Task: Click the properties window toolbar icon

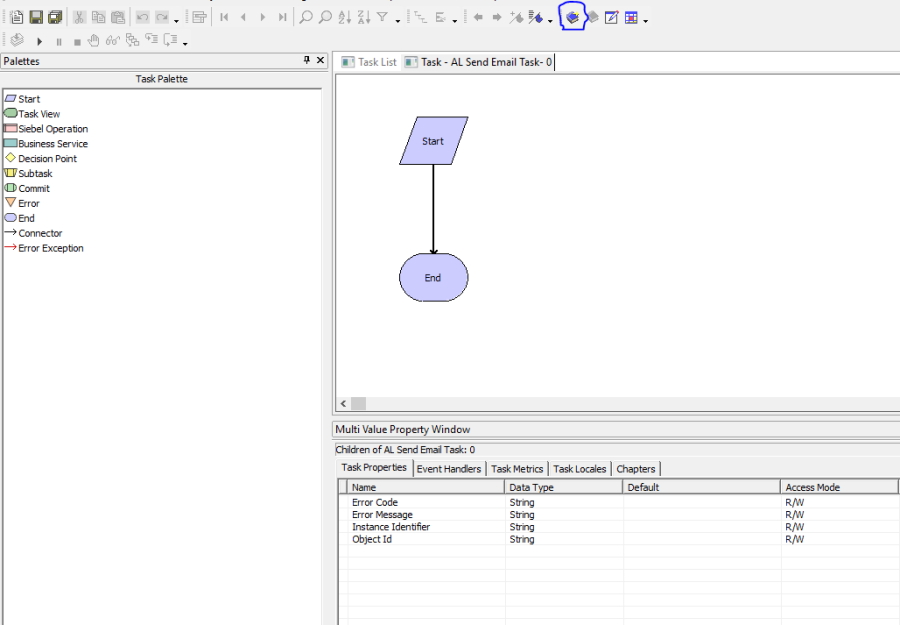Action: coord(199,18)
